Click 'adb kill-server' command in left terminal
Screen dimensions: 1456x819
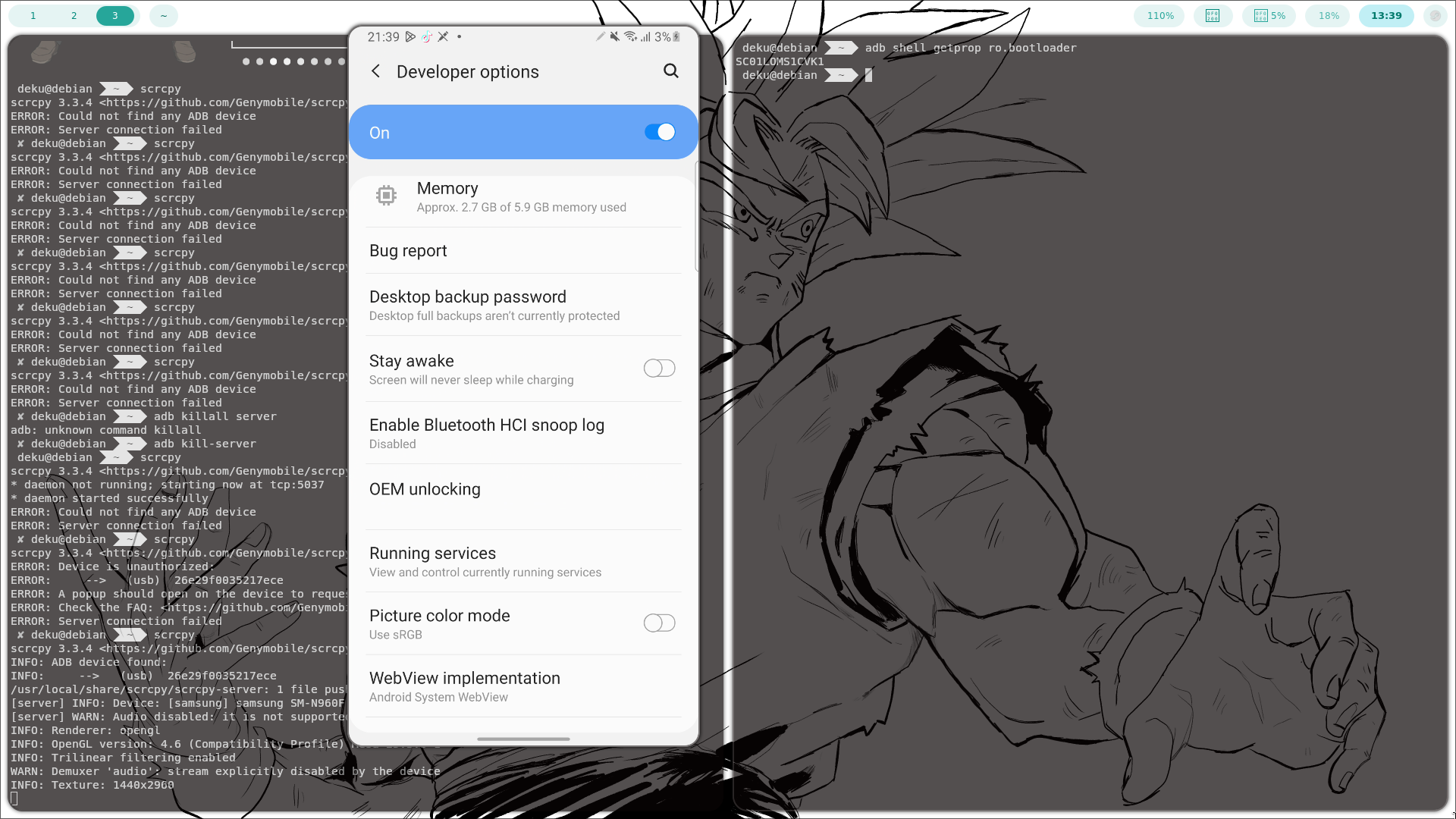[x=205, y=444]
